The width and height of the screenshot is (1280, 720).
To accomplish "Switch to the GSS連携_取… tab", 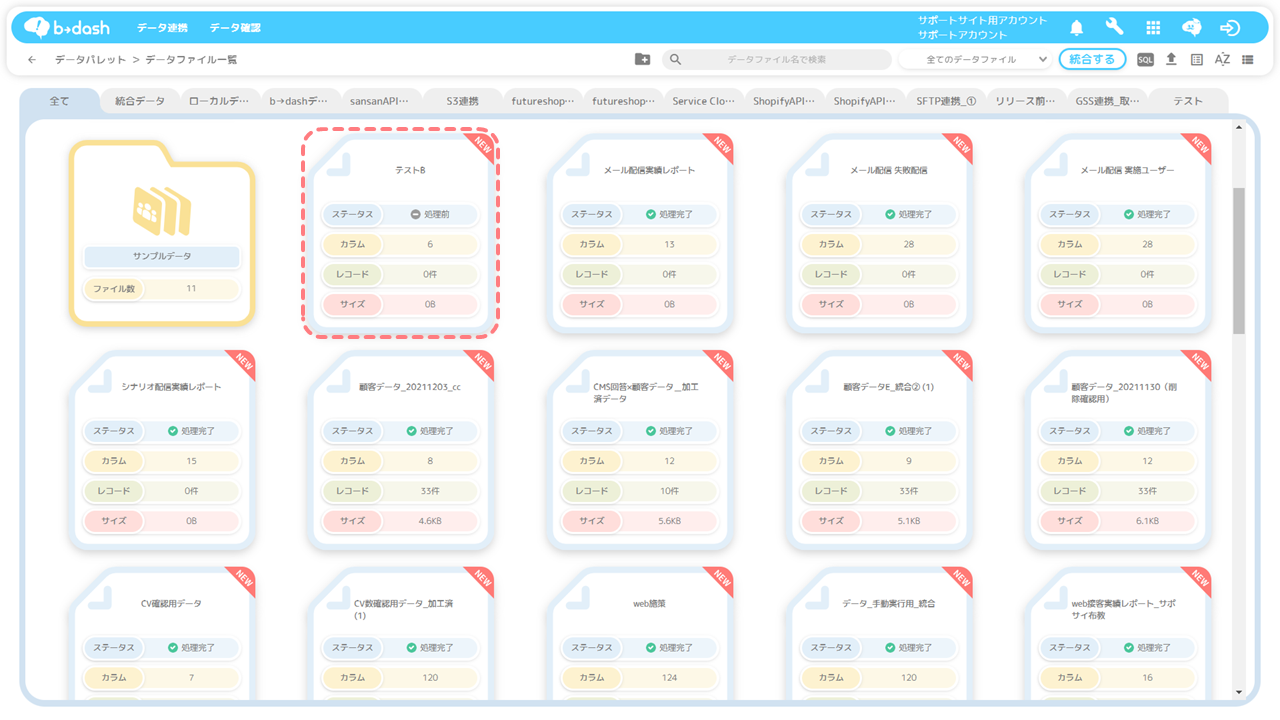I will tap(1107, 101).
